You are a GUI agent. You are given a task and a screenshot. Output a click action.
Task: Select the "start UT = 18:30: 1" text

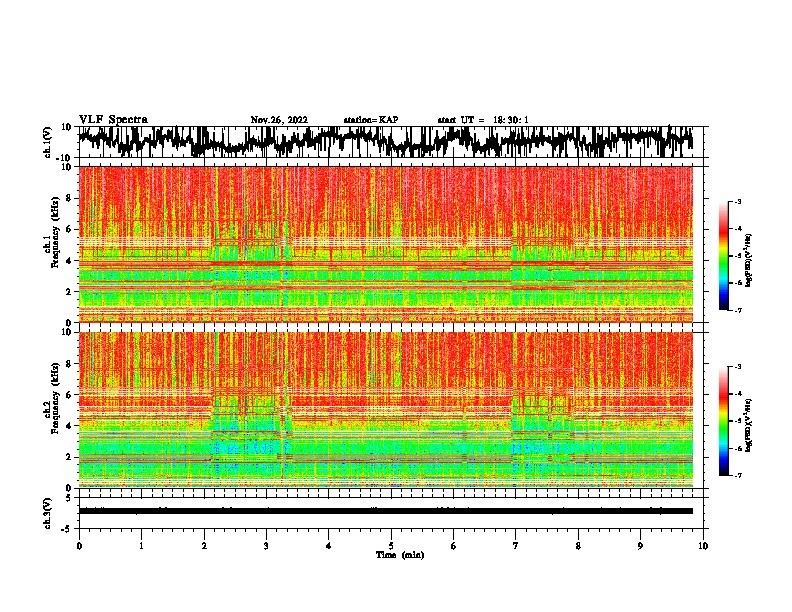[x=483, y=120]
